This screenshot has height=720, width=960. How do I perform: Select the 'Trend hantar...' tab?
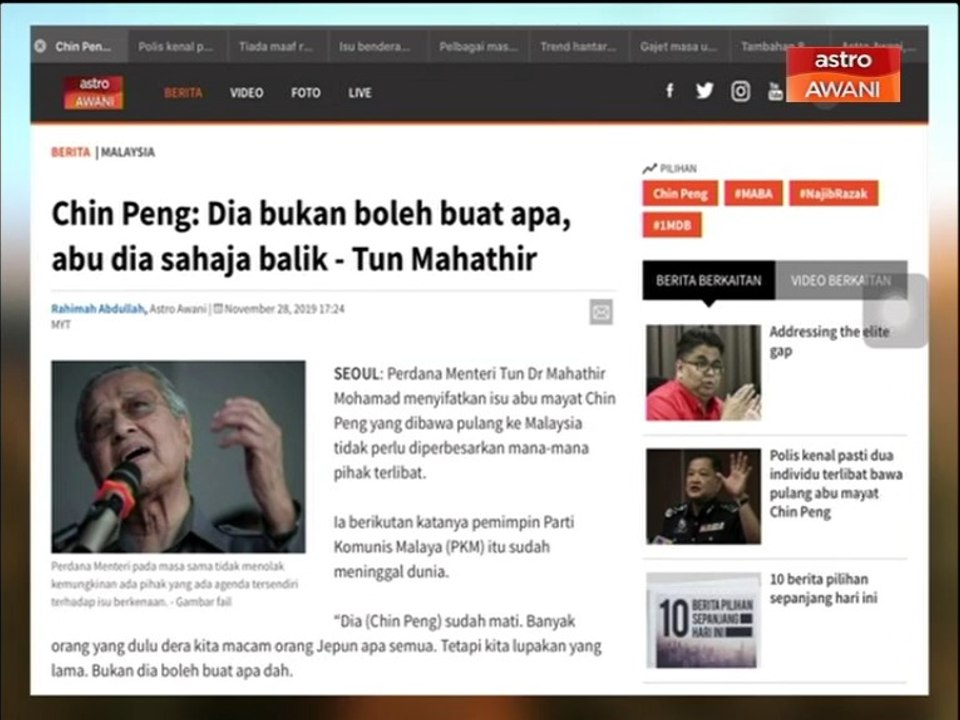pyautogui.click(x=579, y=47)
